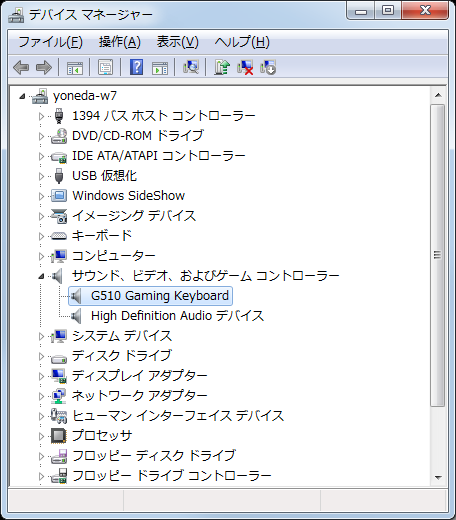456x520 pixels.
Task: Click the Disable device down-arrow icon
Action: 268,68
